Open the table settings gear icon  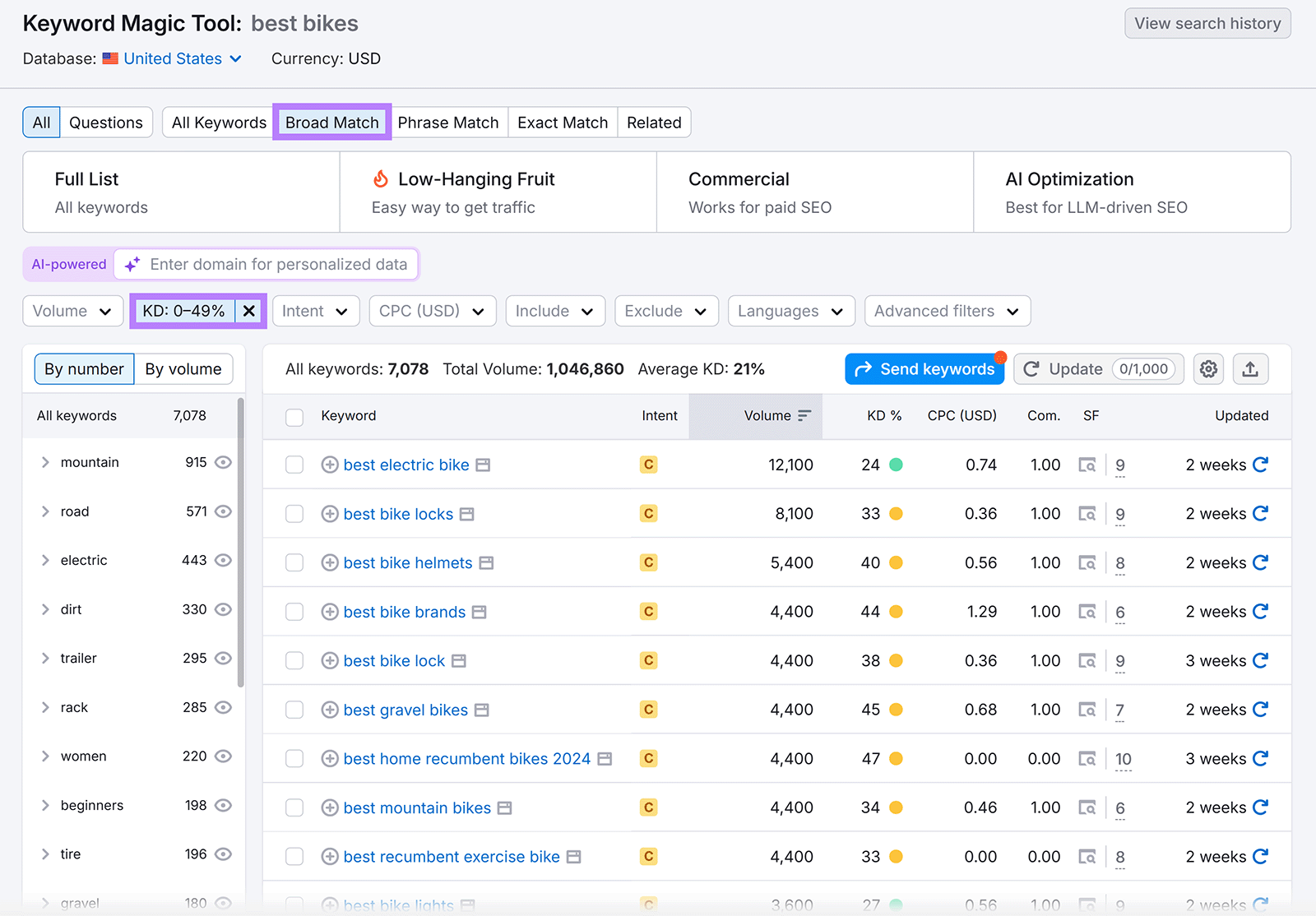[x=1207, y=369]
